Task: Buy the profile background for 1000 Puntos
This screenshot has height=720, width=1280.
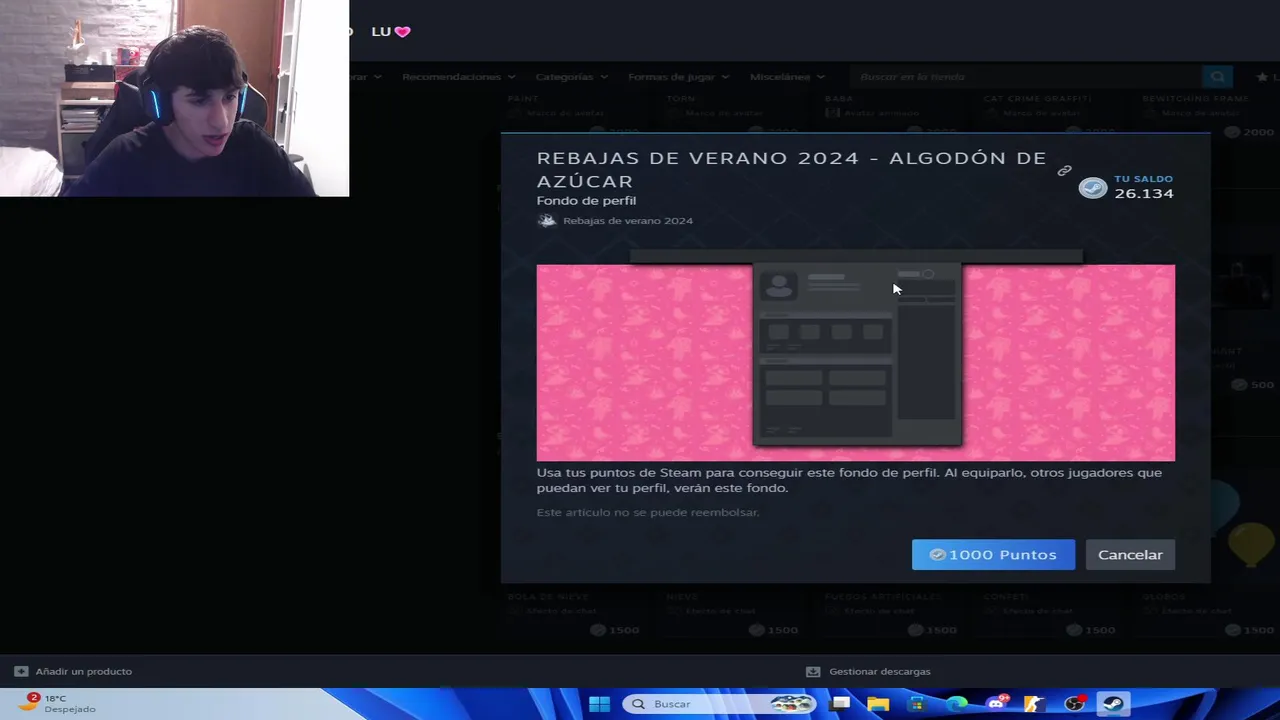Action: click(x=993, y=555)
